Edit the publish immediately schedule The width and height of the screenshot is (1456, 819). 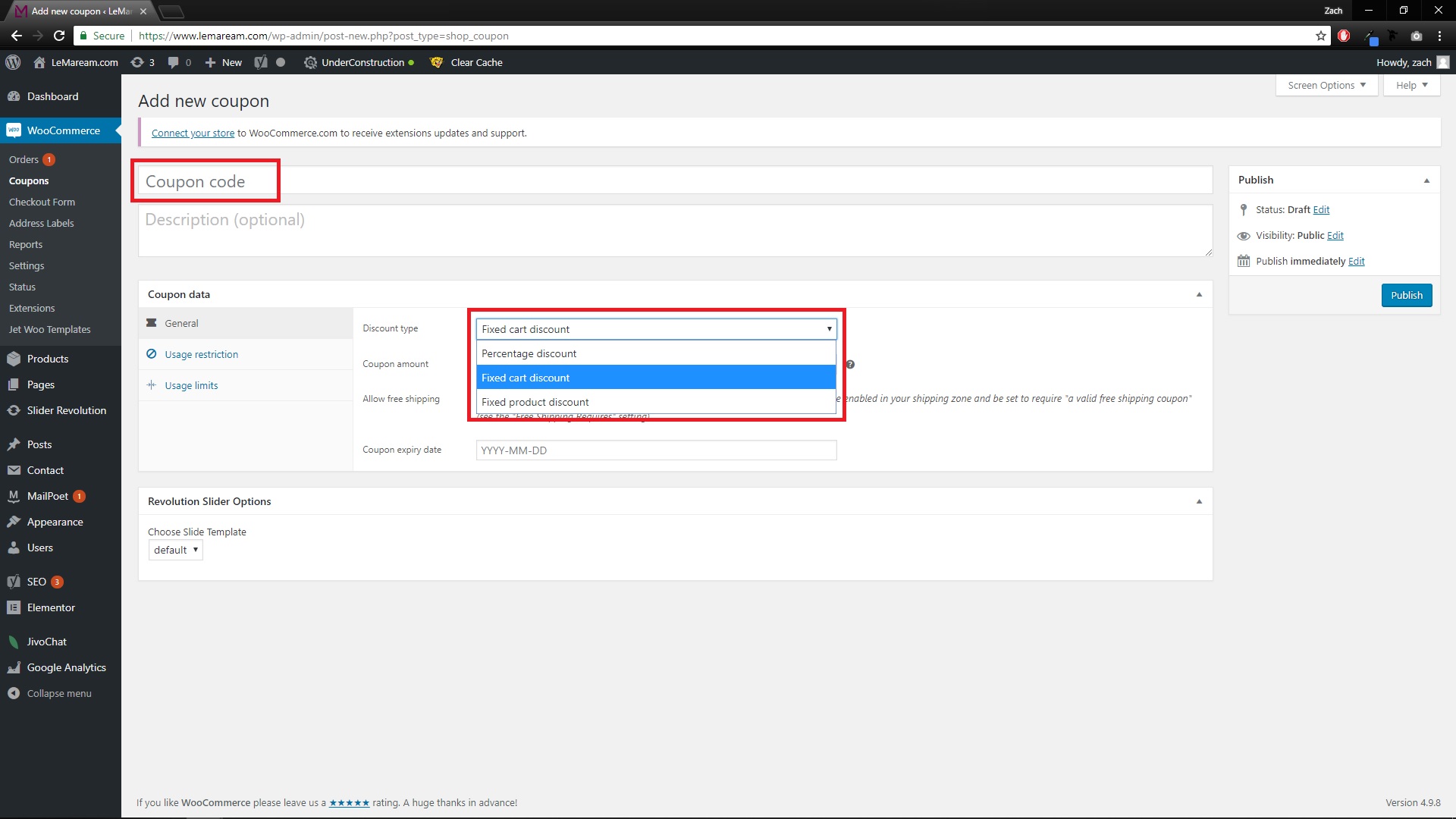[x=1356, y=261]
